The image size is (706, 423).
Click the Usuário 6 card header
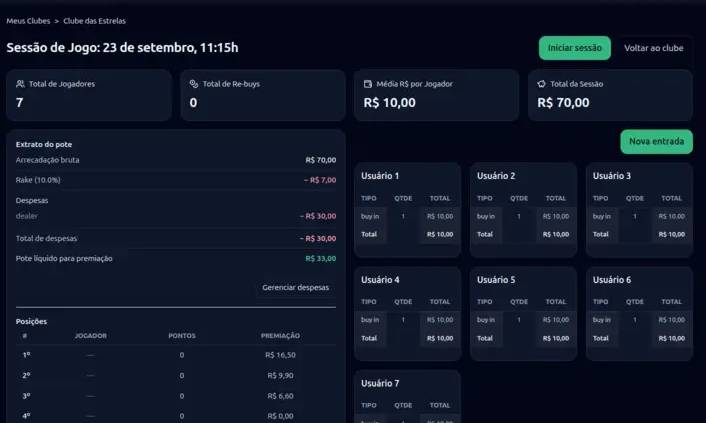(x=612, y=280)
